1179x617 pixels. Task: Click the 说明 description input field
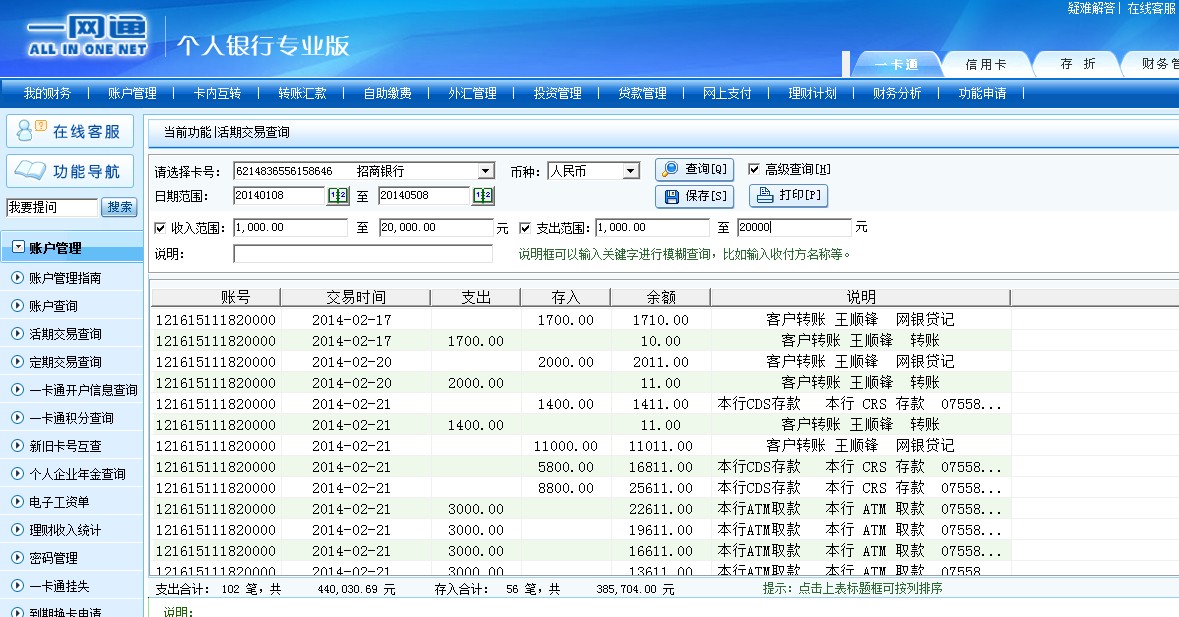point(362,254)
